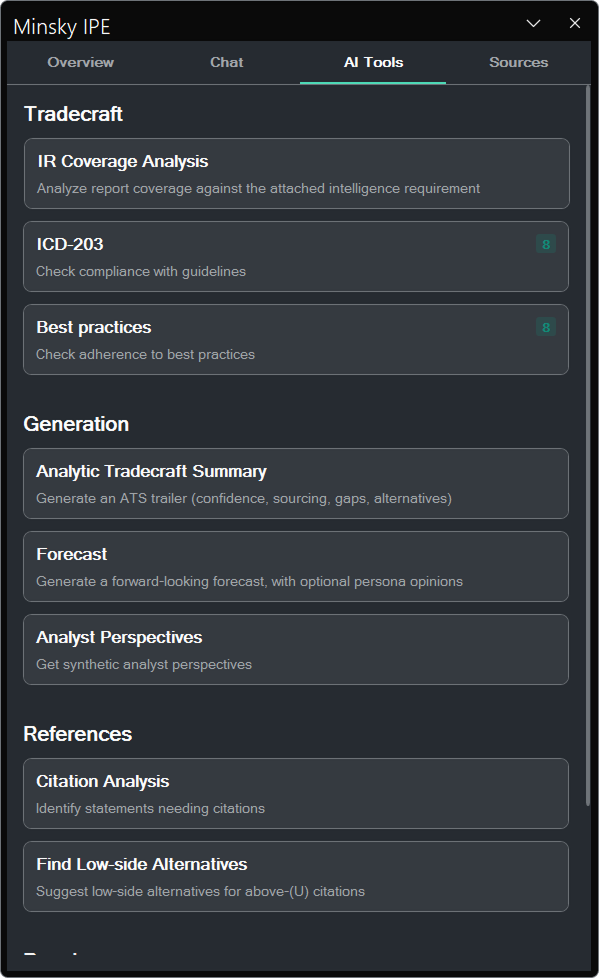Click the 'Identify statements needing citations' text
The height and width of the screenshot is (978, 599).
(150, 808)
